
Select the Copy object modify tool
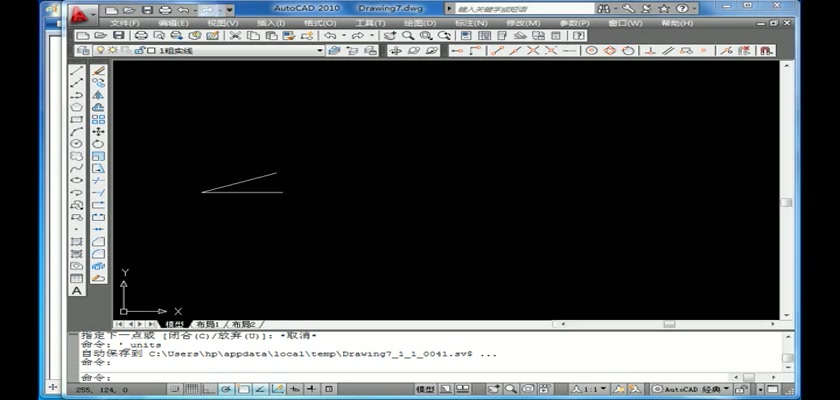pos(98,82)
